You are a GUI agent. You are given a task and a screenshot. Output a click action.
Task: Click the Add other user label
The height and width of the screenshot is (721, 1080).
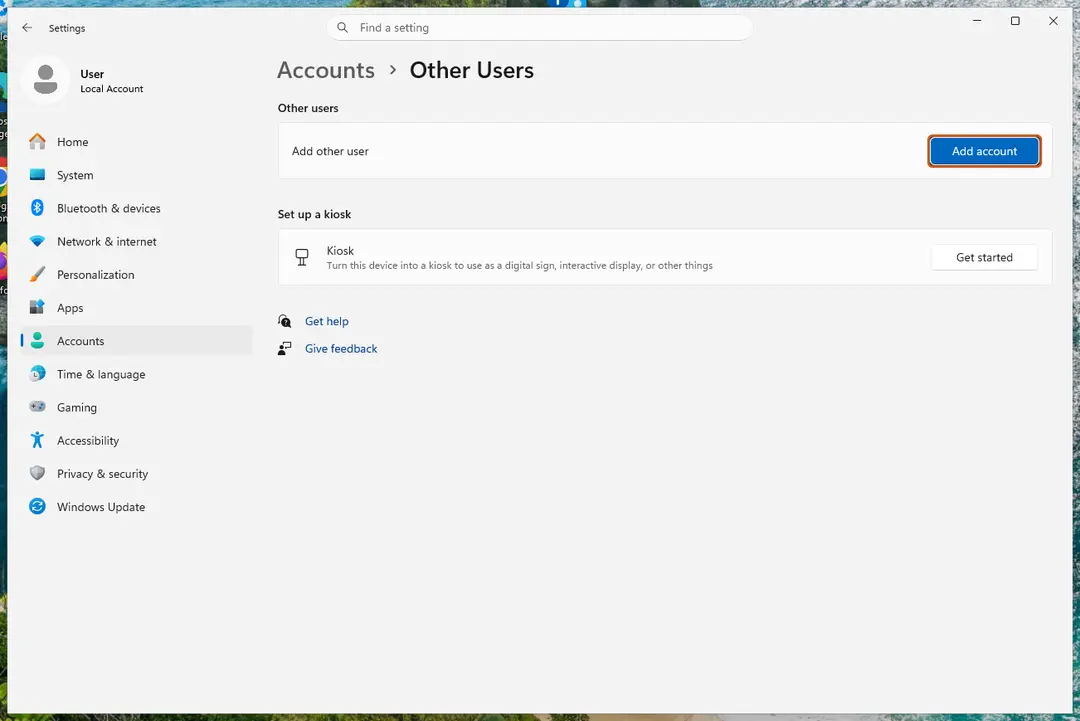click(x=330, y=151)
